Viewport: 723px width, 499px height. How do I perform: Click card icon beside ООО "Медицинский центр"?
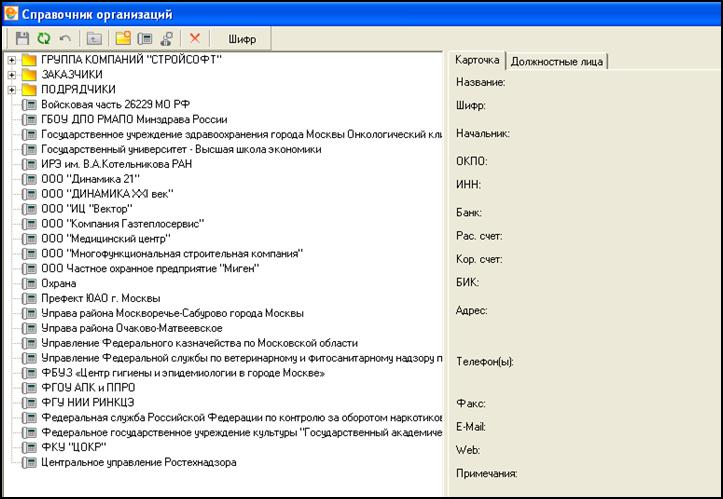(x=29, y=239)
